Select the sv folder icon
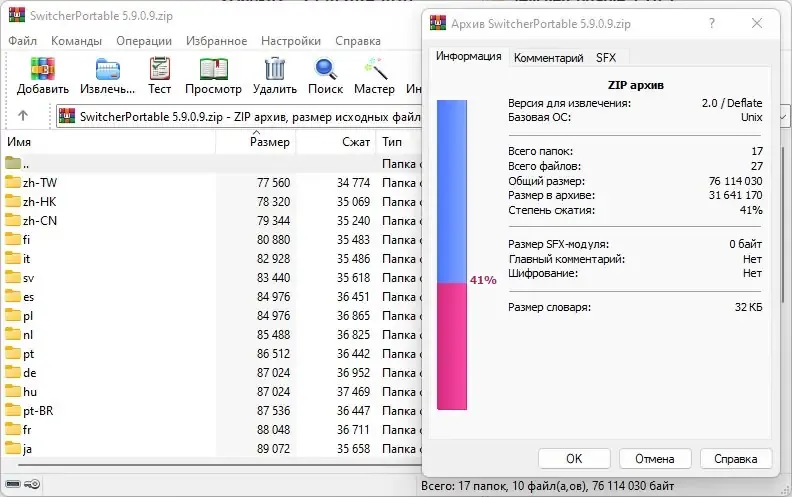792x497 pixels. pyautogui.click(x=13, y=277)
